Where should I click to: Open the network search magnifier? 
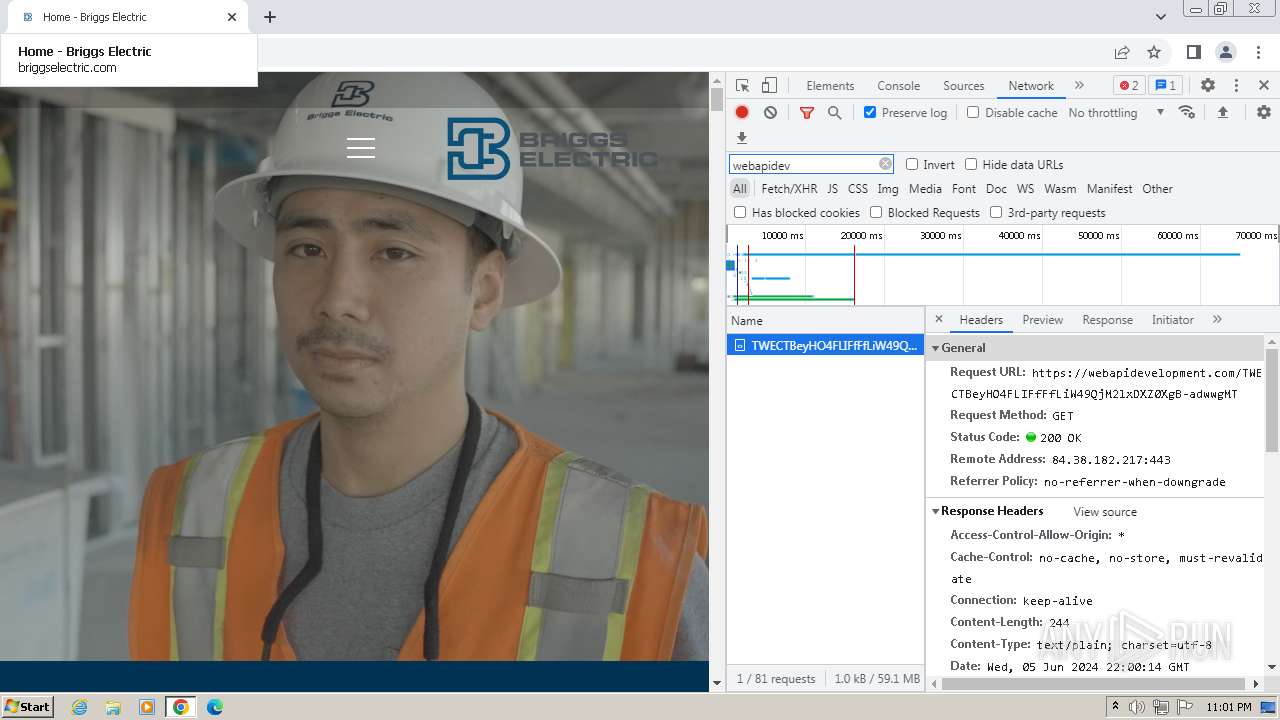834,113
